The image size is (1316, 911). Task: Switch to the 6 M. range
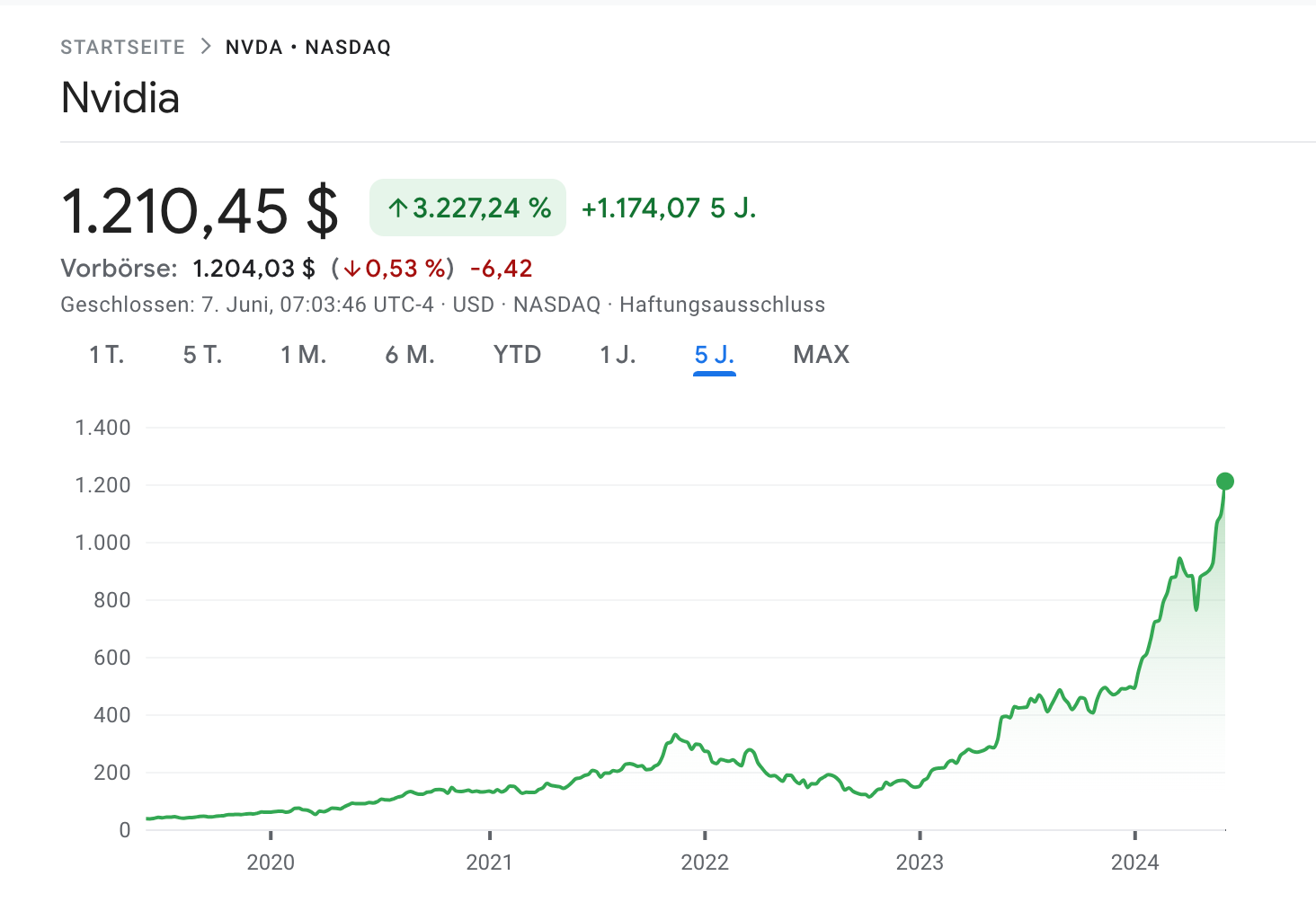[410, 355]
